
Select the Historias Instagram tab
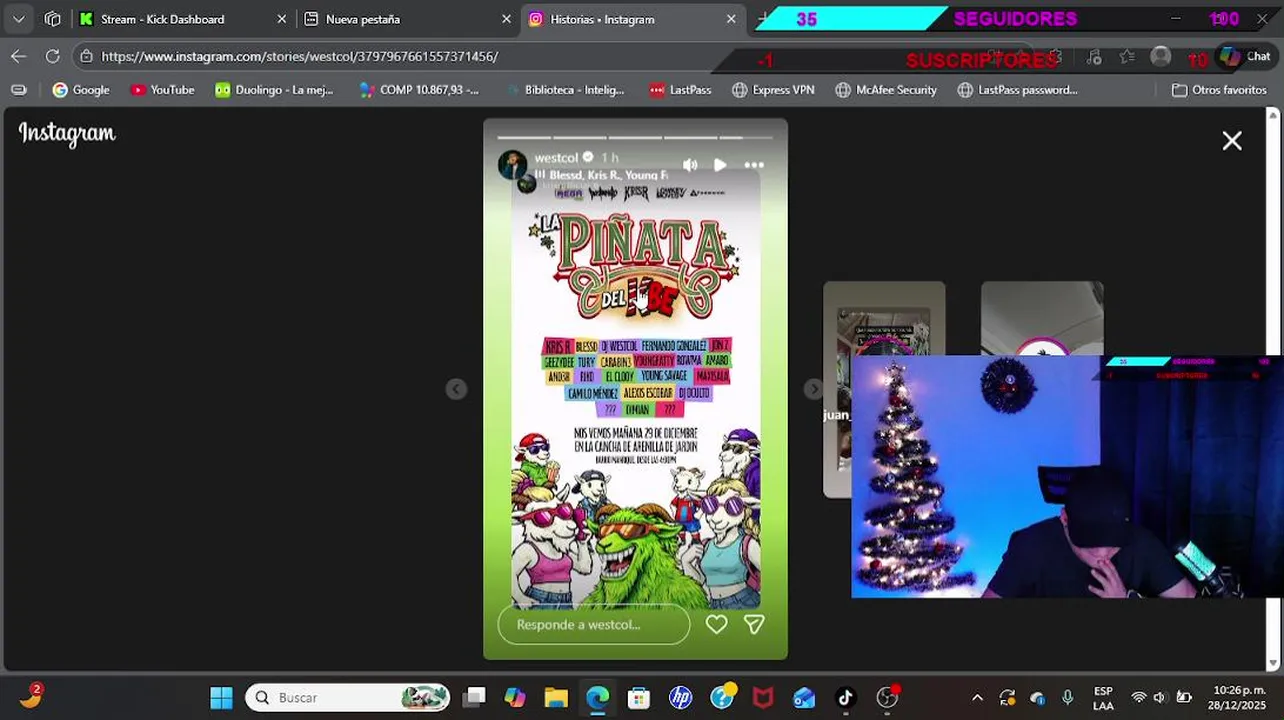tap(602, 19)
